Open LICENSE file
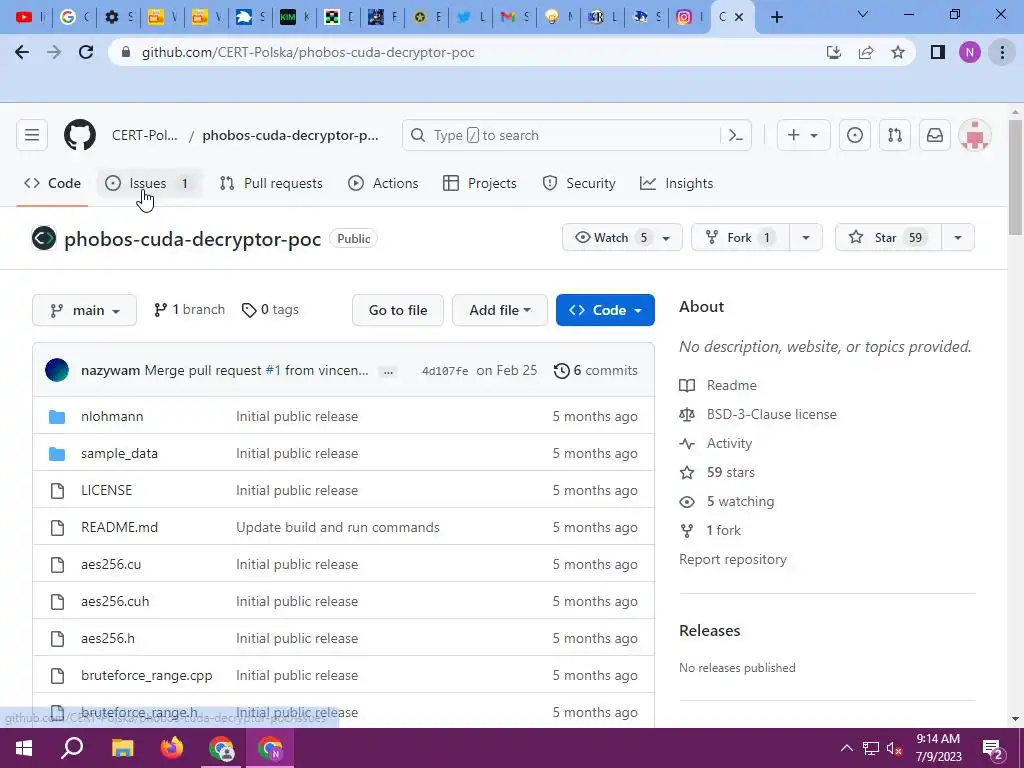This screenshot has width=1024, height=768. coord(106,490)
